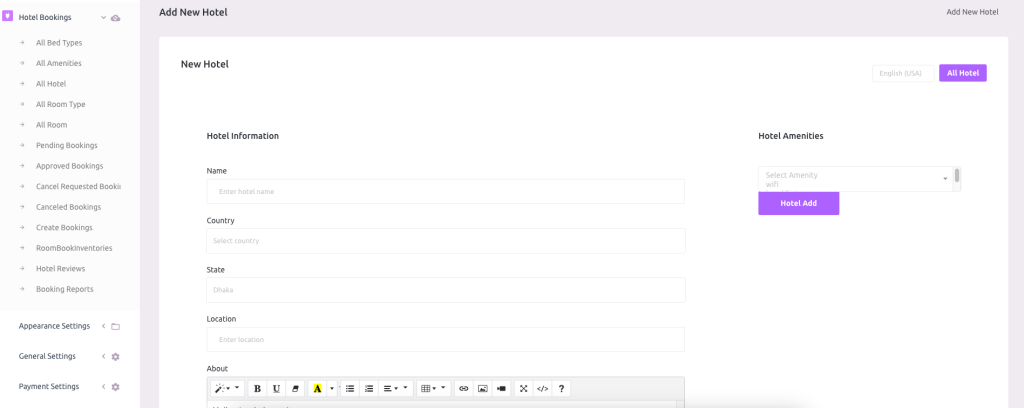Open Cancel Requested Bookings entry
Image resolution: width=1024 pixels, height=408 pixels.
[x=78, y=187]
